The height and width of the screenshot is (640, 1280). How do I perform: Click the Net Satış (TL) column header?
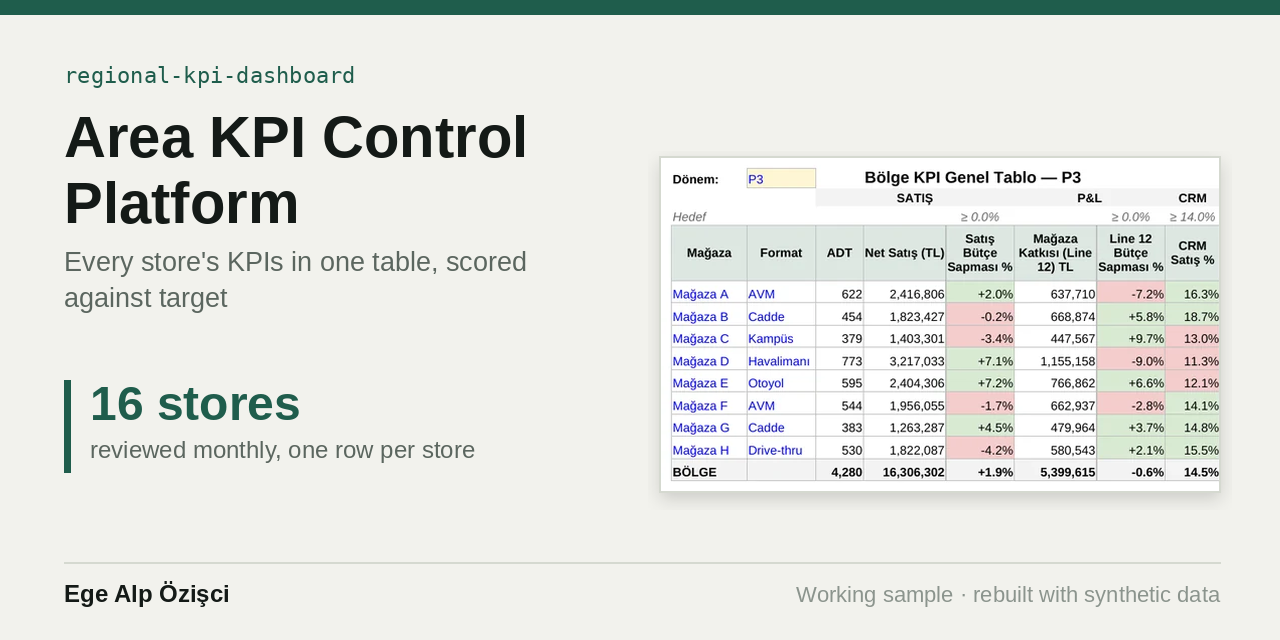click(905, 253)
